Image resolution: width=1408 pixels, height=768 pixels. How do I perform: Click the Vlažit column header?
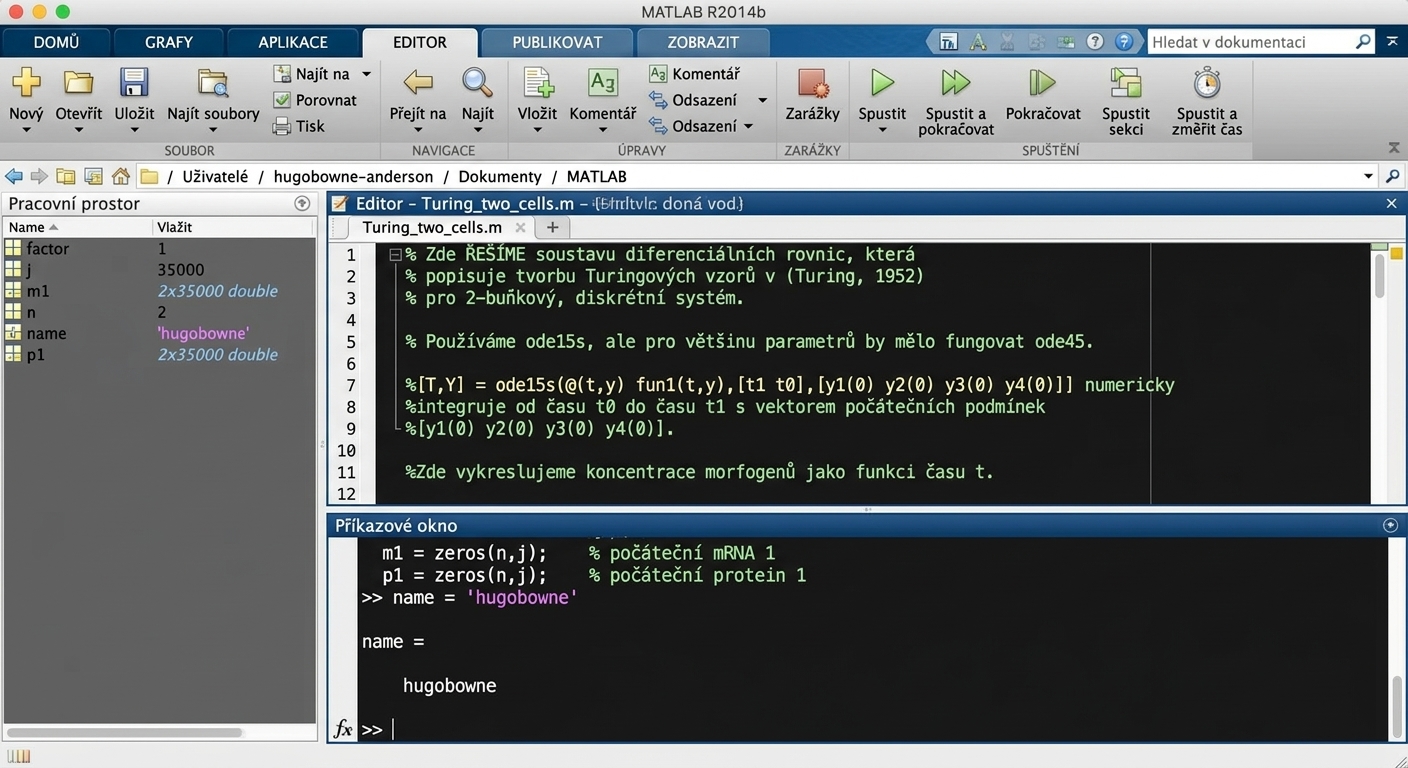point(233,227)
